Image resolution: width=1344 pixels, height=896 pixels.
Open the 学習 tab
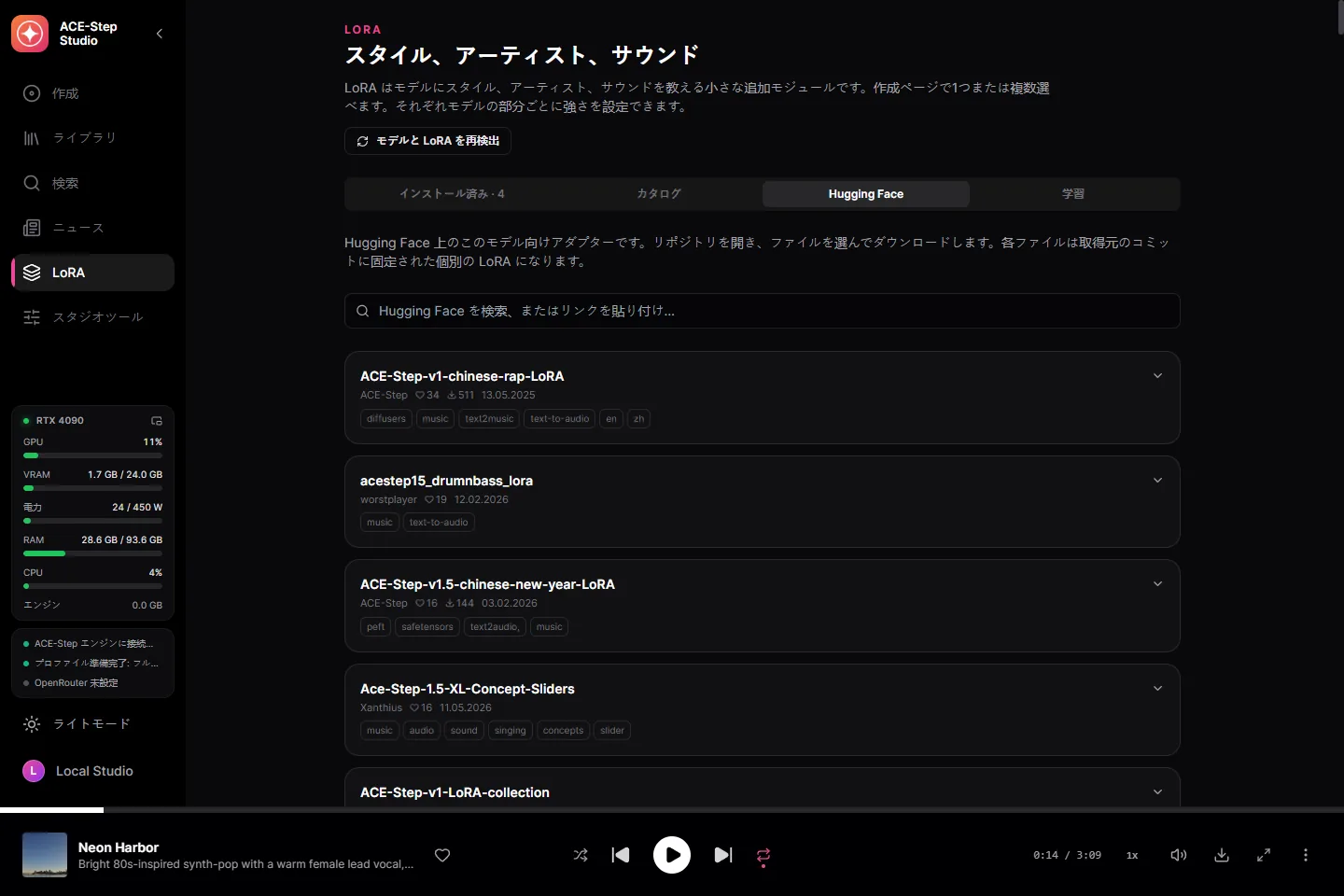tap(1073, 194)
